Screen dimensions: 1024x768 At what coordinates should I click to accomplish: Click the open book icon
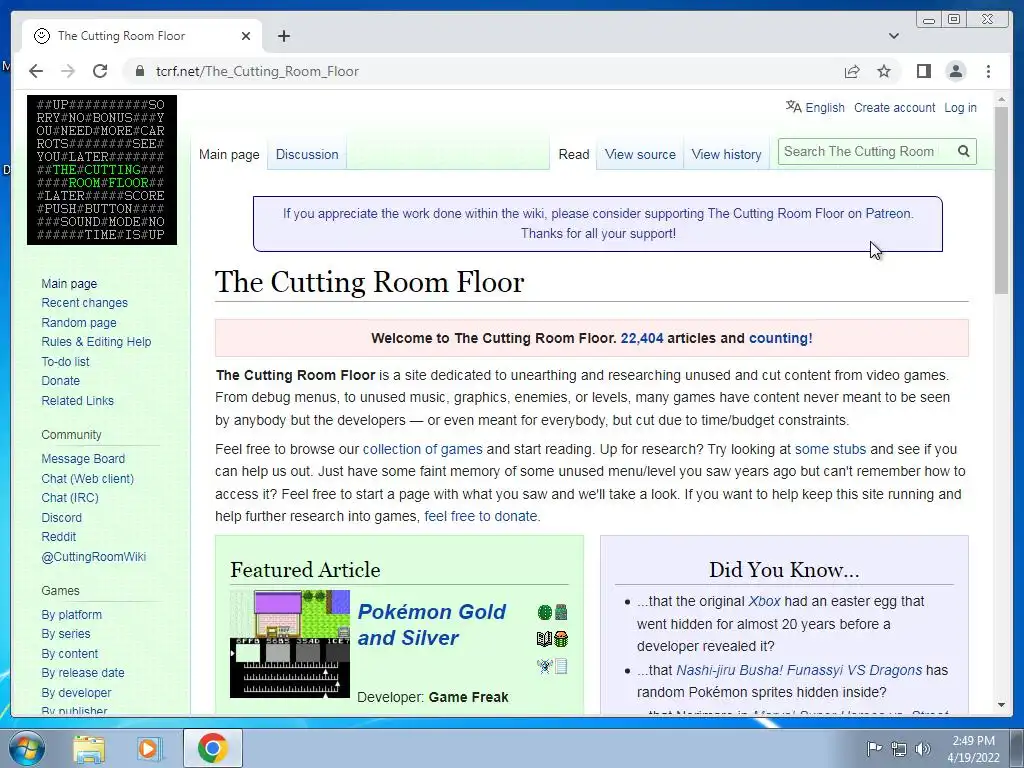544,639
